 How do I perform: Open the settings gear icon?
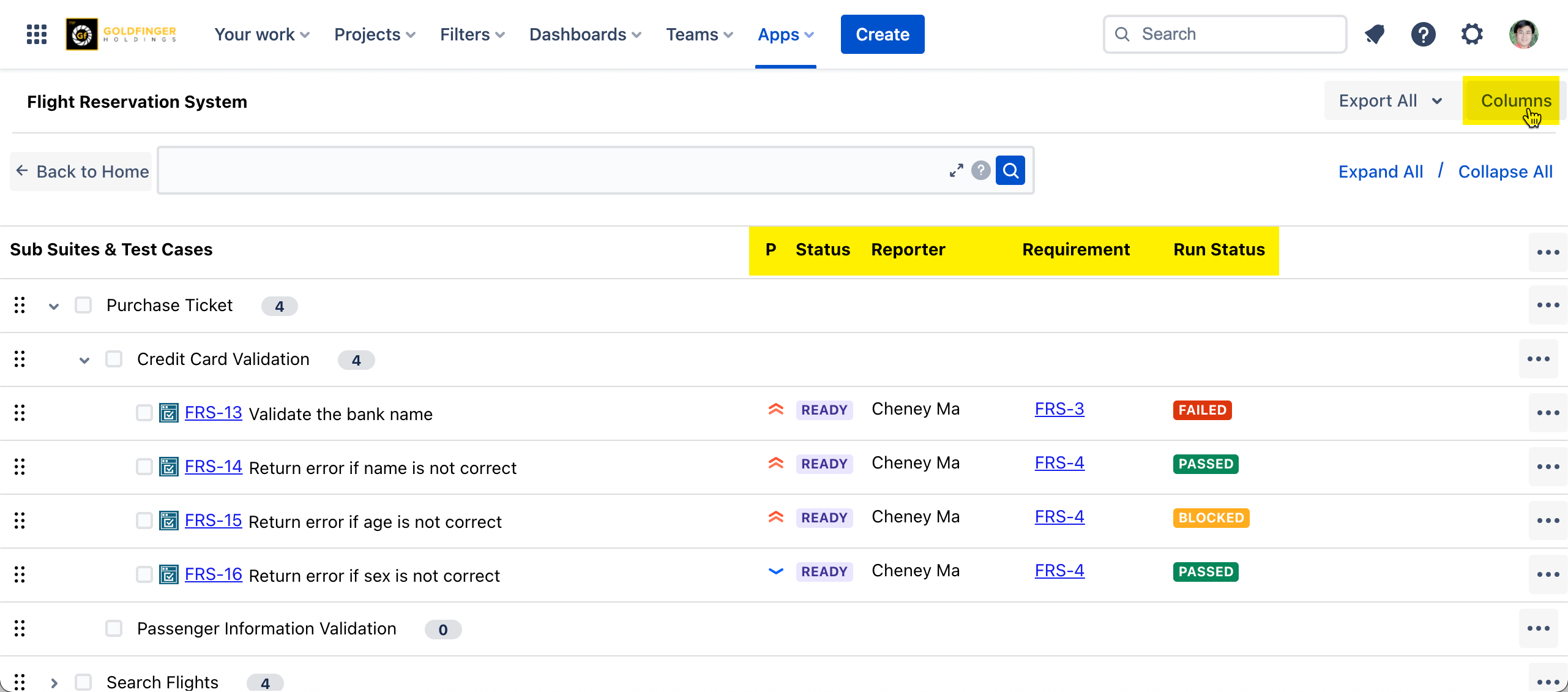point(1472,34)
